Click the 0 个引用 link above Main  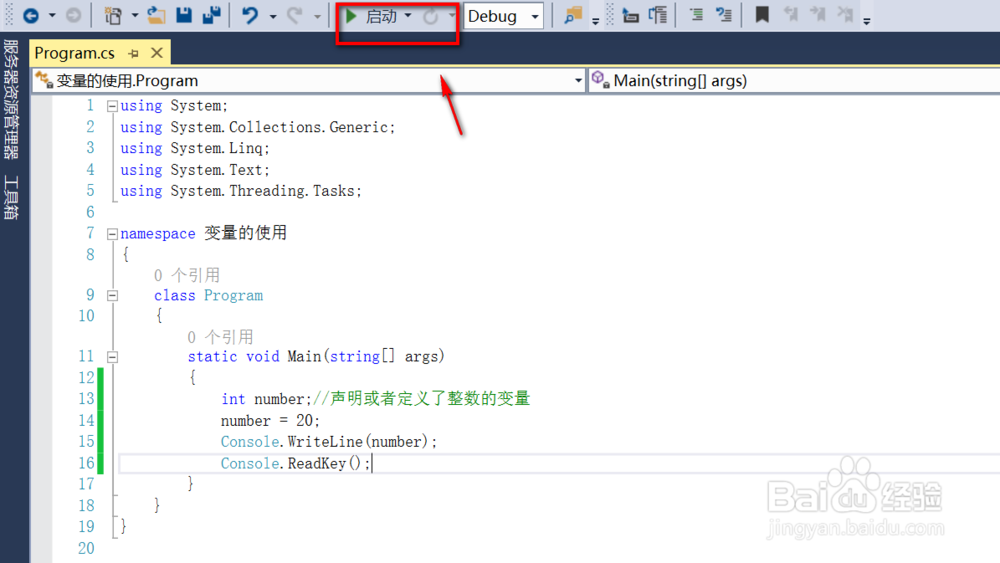tap(220, 337)
